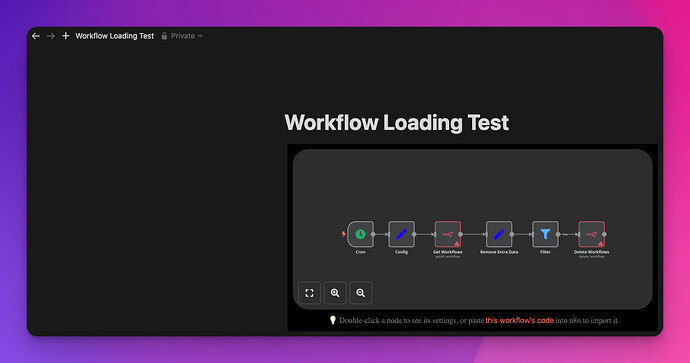The image size is (690, 363).
Task: Open the "this workflow's code" link
Action: [x=519, y=320]
